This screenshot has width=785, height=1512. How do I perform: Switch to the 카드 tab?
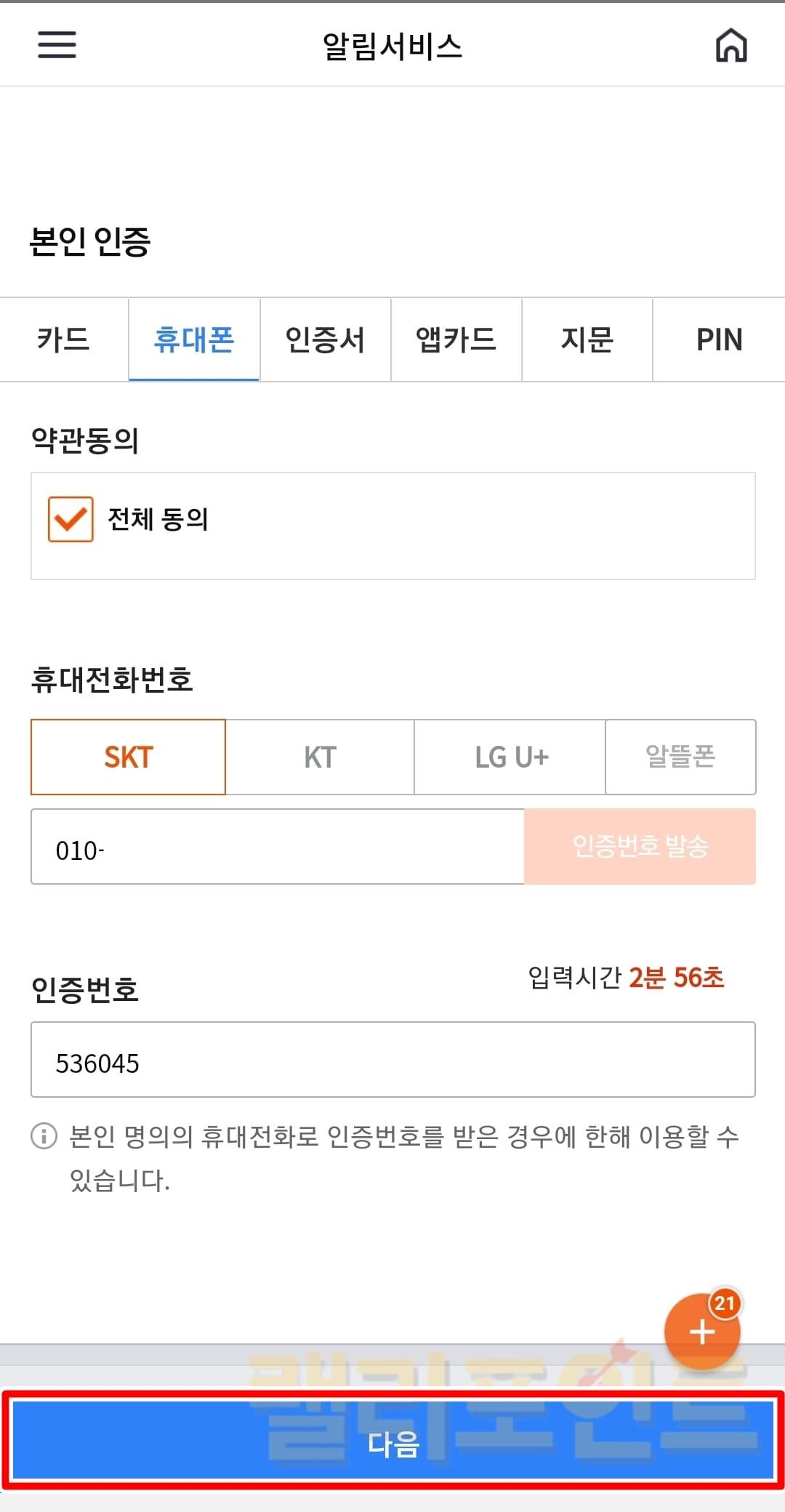click(64, 339)
